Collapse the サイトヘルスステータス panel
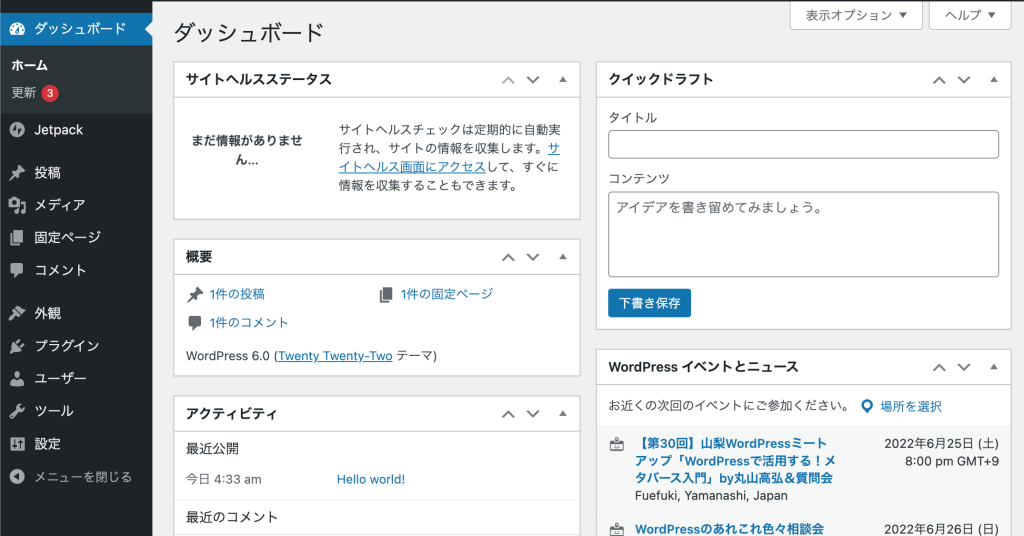1024x536 pixels. [562, 80]
